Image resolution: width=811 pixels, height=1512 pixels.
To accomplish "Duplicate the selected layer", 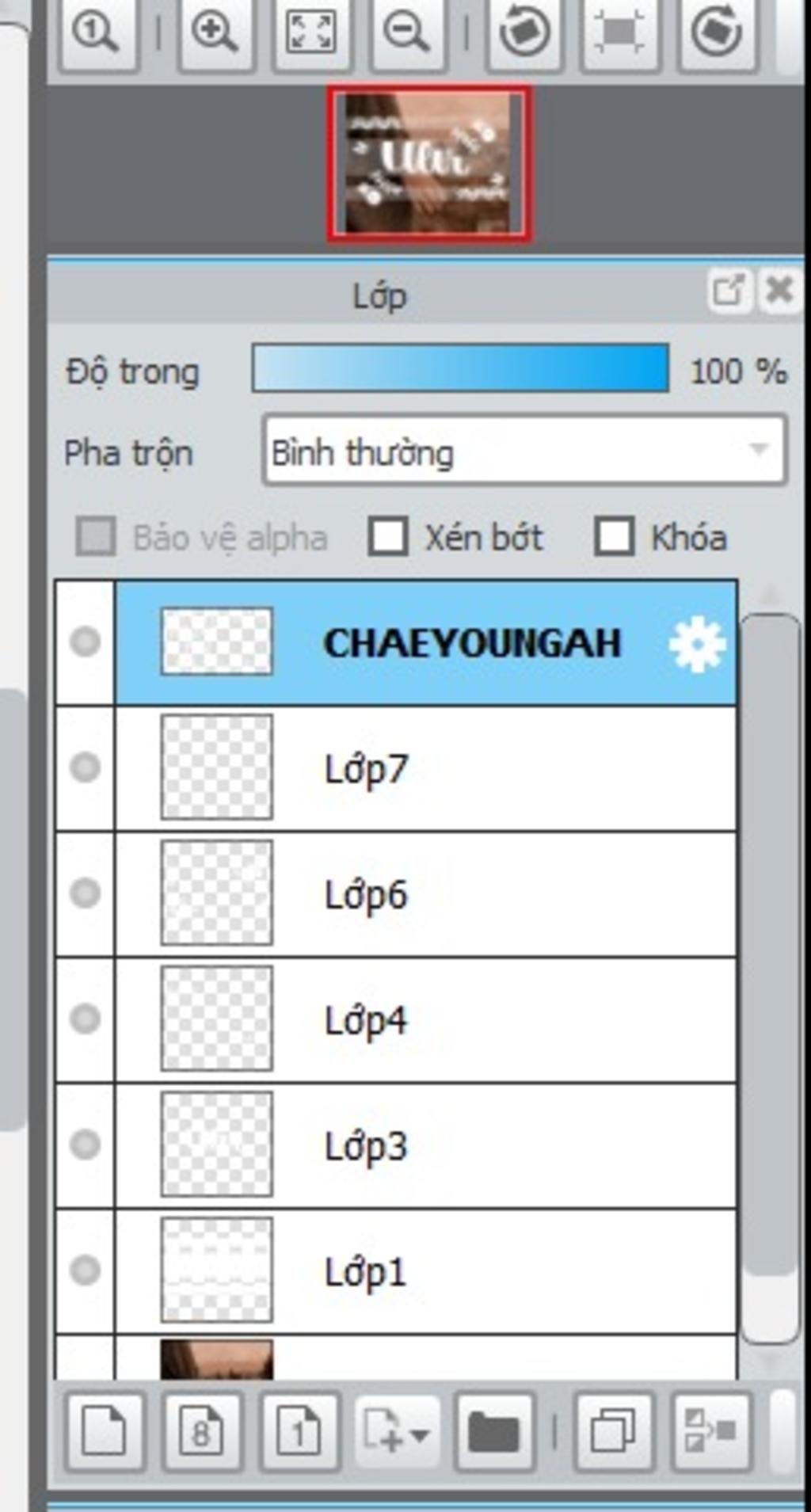I will pyautogui.click(x=613, y=1431).
